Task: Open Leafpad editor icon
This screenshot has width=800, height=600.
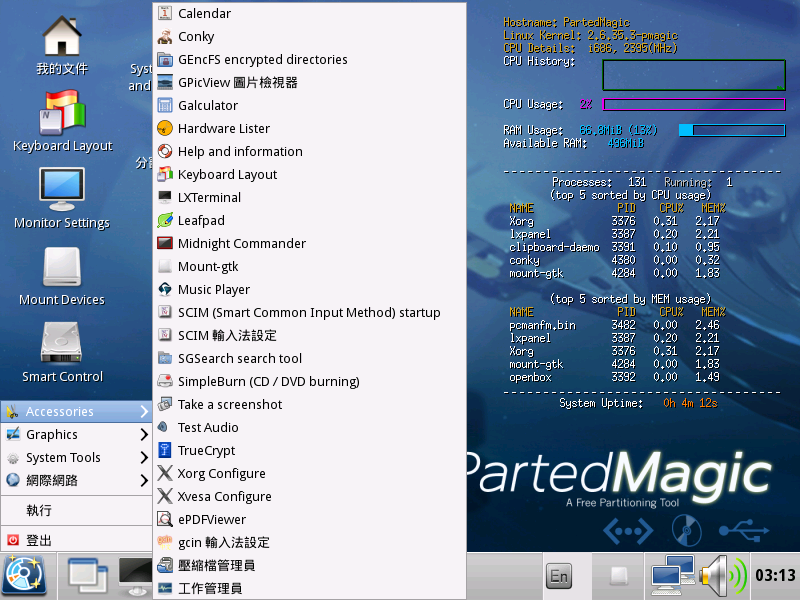Action: click(165, 220)
